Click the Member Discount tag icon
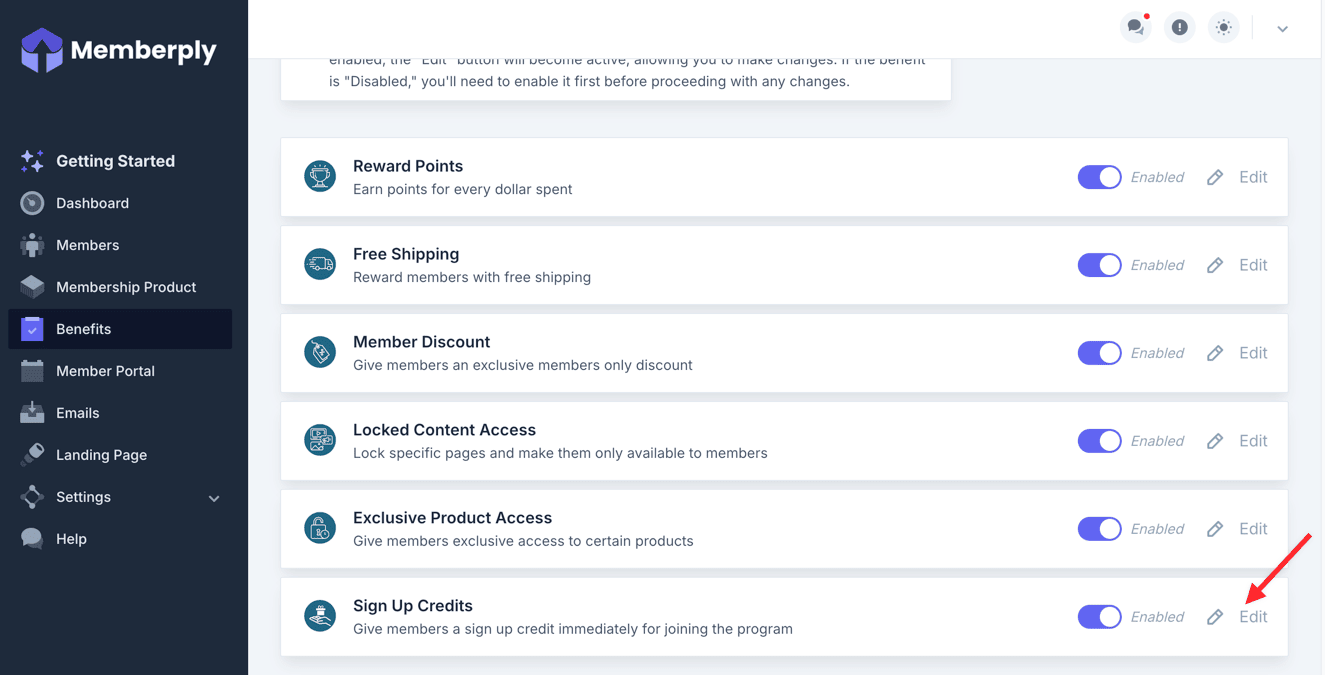 tap(320, 352)
